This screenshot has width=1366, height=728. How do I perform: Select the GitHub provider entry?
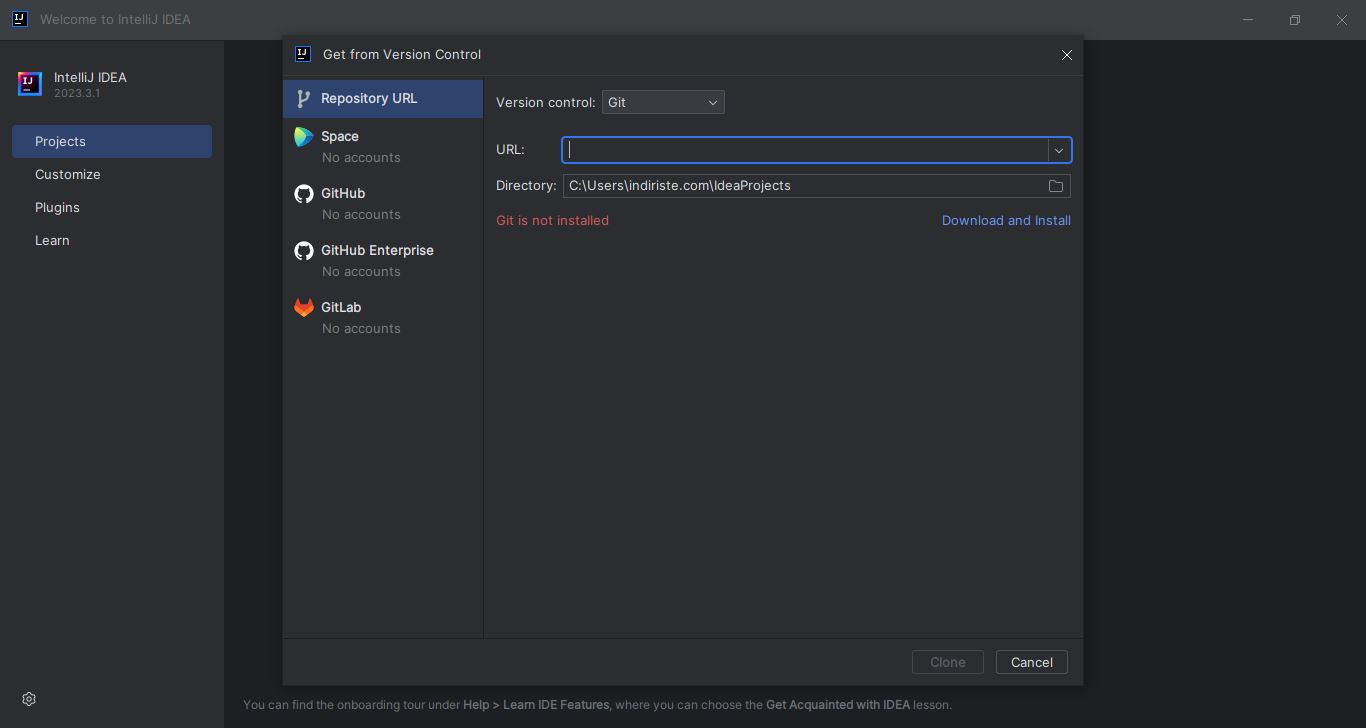(383, 203)
